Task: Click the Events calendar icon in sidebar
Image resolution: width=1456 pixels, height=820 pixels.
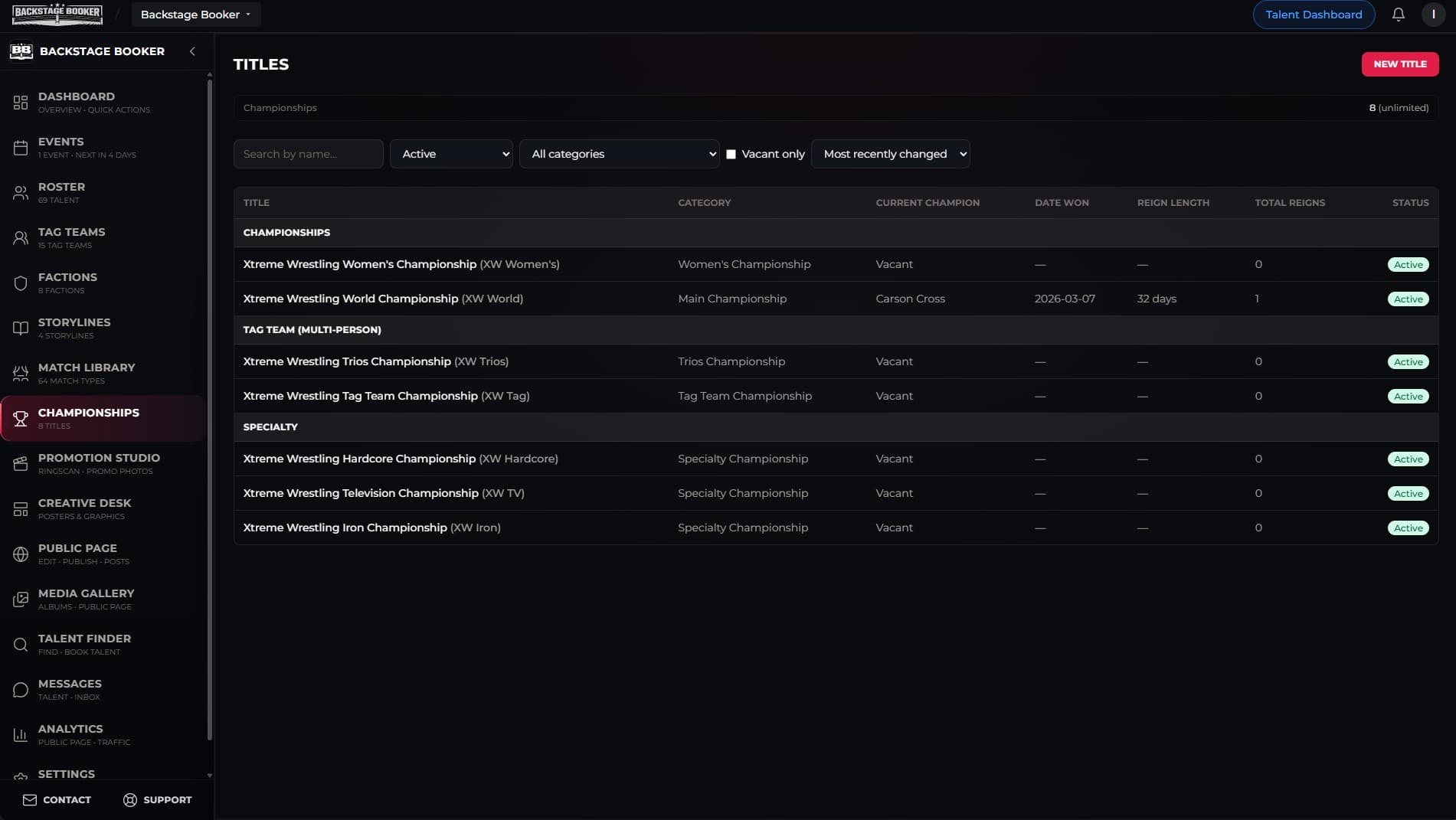Action: 21,148
